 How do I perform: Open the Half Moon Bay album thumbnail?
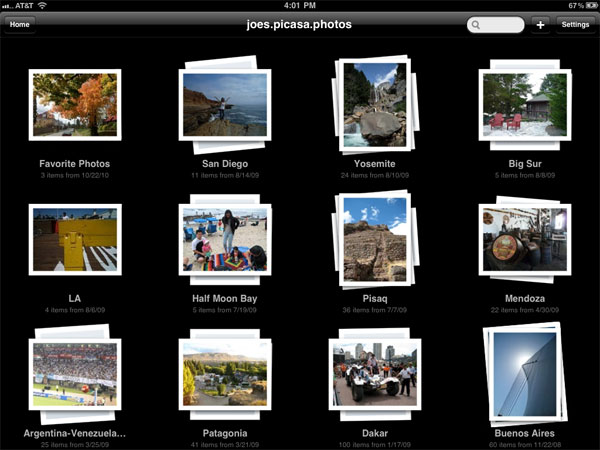tap(225, 240)
